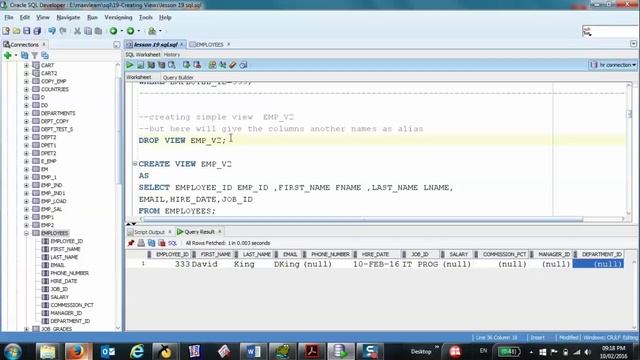Click the Rollback icon in worksheet toolbar
640x360 pixels.
[197, 65]
